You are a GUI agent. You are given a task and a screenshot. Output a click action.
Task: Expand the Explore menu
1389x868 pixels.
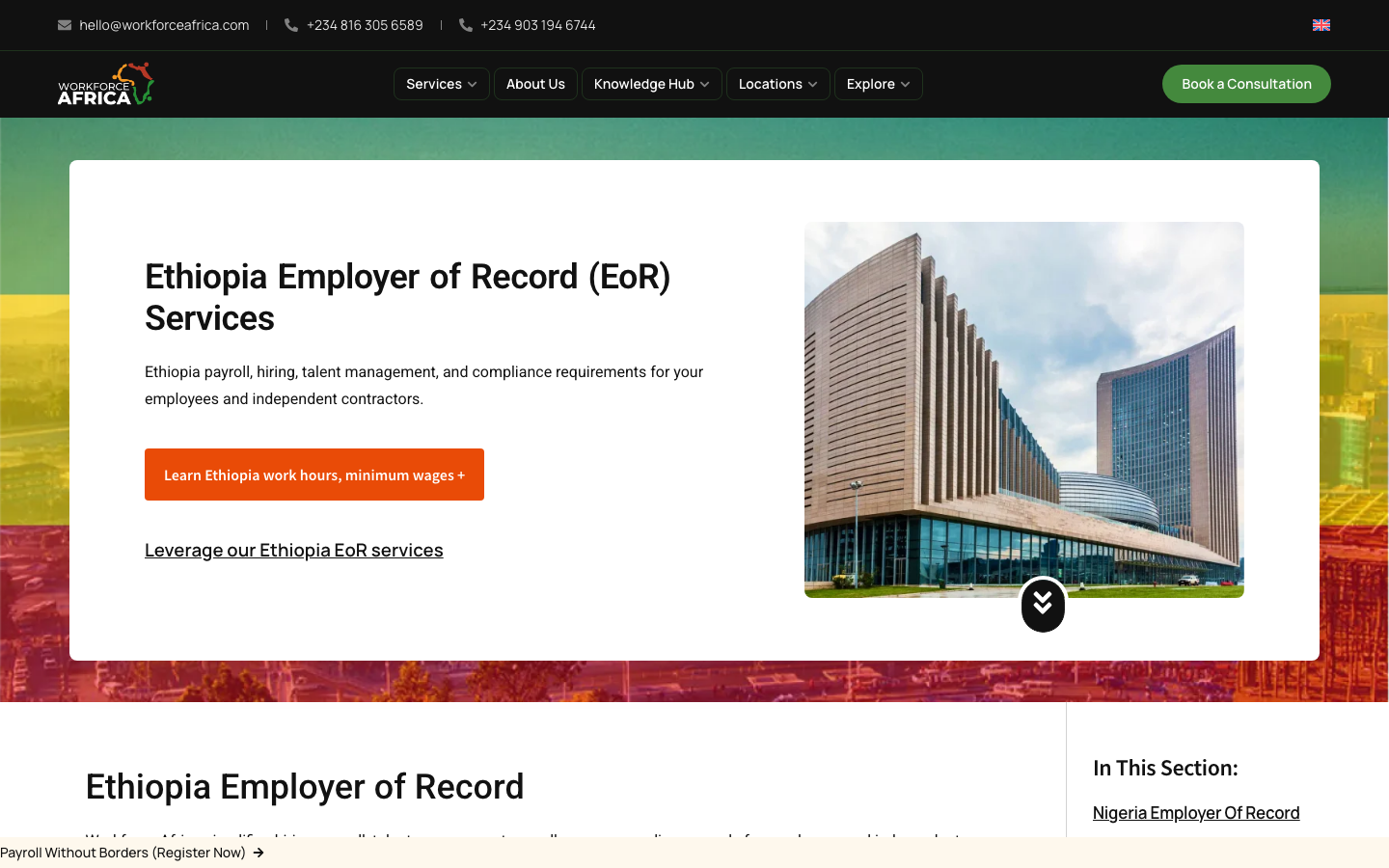tap(879, 84)
